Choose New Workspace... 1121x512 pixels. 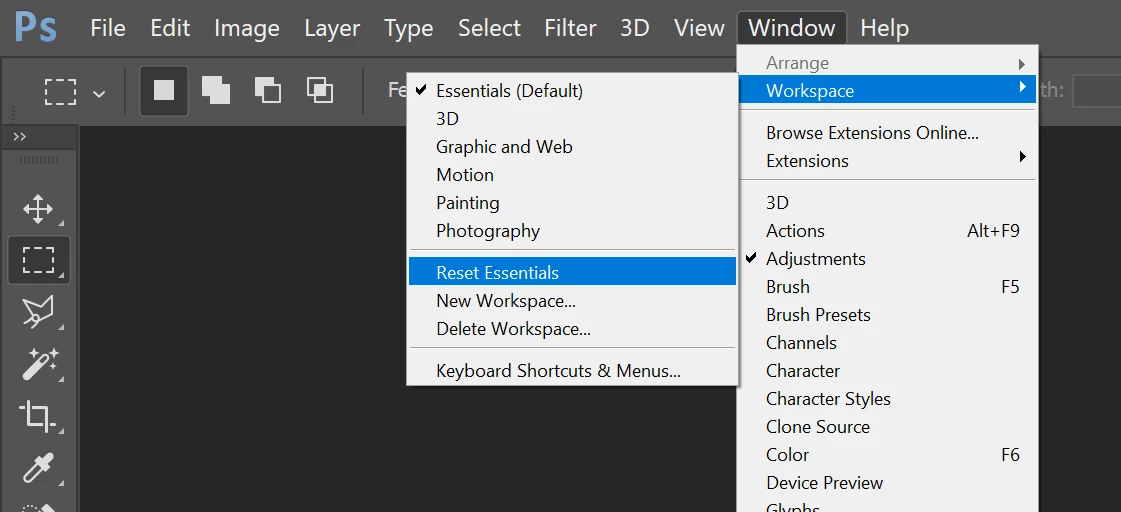click(x=572, y=300)
